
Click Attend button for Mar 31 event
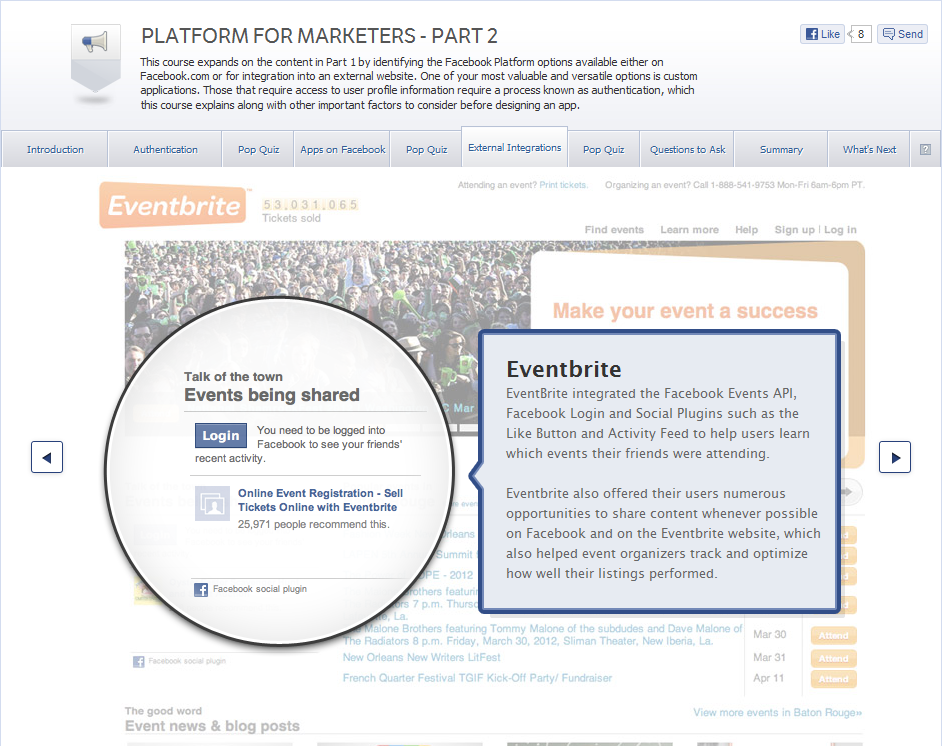click(x=833, y=658)
